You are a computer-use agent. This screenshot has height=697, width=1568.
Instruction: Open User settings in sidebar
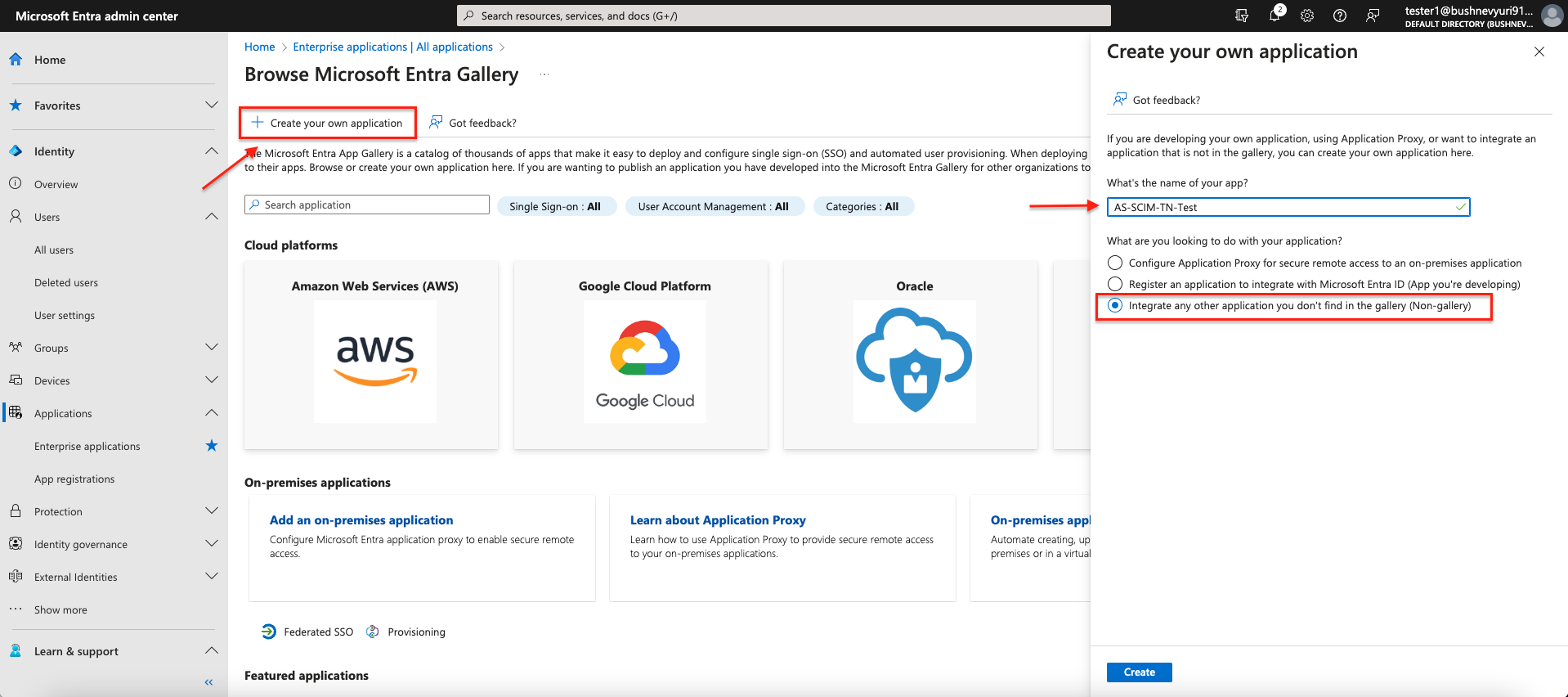(x=65, y=315)
